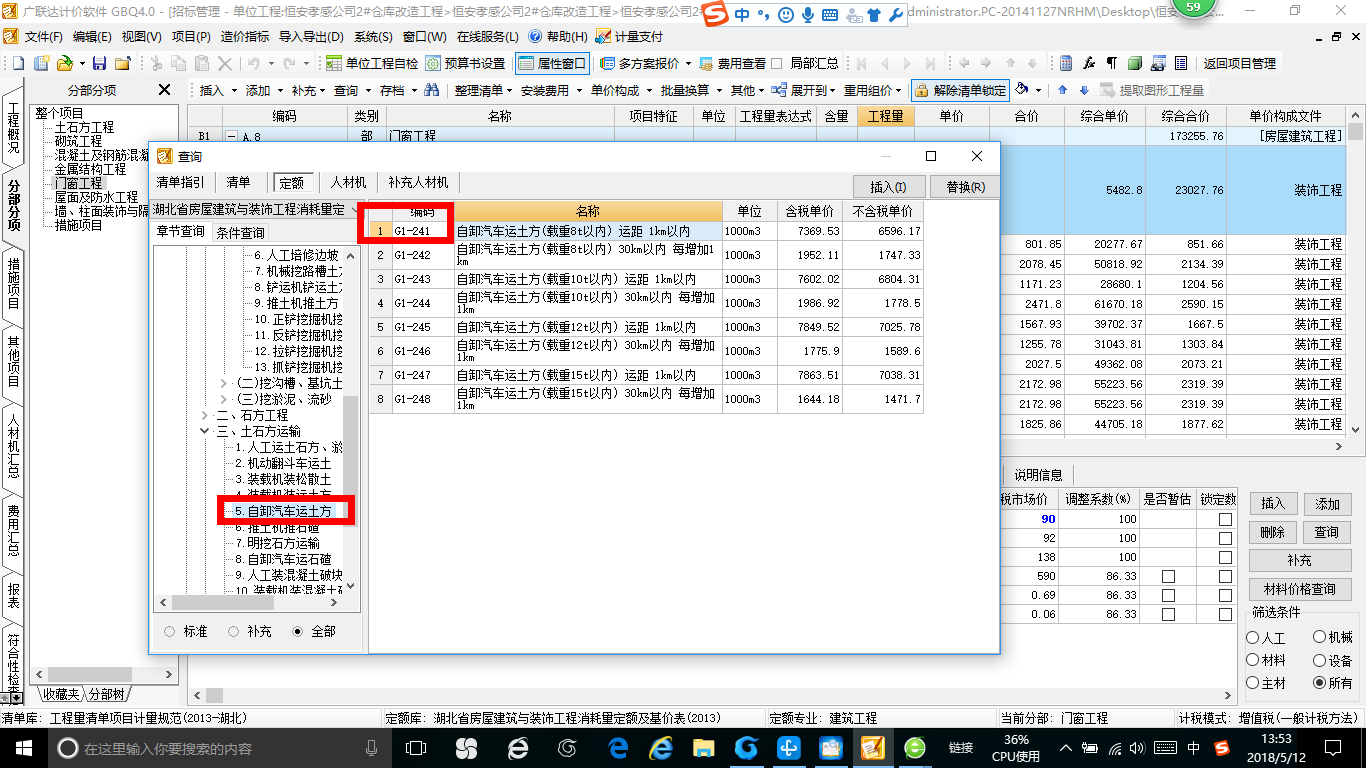
Task: Click the calculator icon in toolbar
Action: pos(1066,63)
